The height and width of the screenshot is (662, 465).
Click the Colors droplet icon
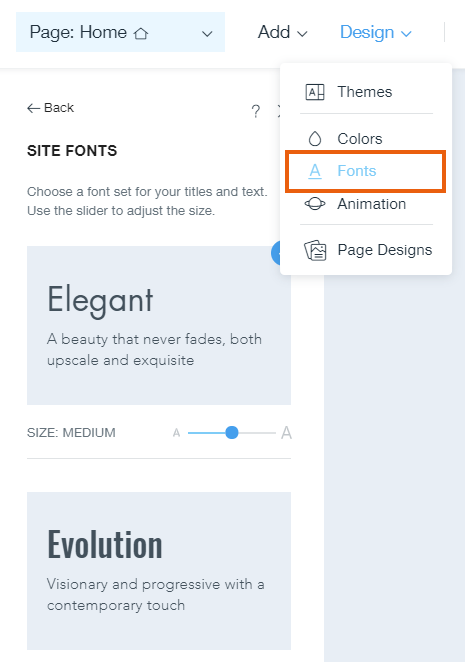(x=315, y=138)
